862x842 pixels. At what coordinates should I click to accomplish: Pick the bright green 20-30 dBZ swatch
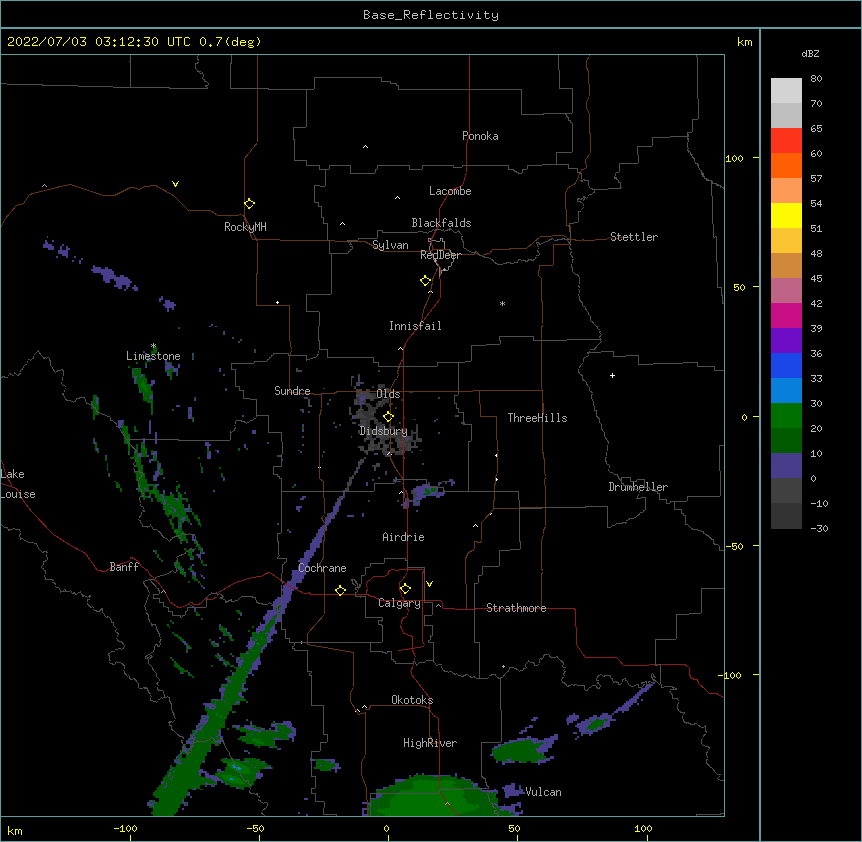click(x=786, y=416)
